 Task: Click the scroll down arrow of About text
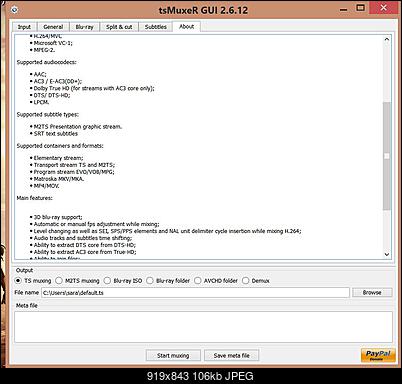[x=387, y=254]
